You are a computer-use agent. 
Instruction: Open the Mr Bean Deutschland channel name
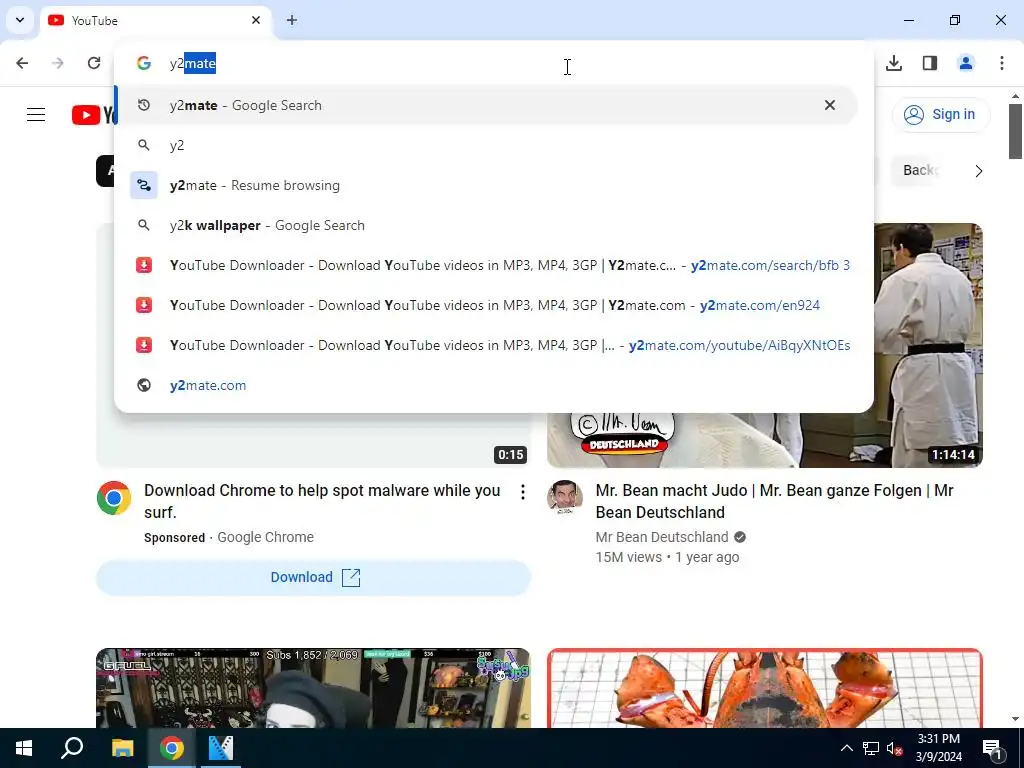point(662,537)
